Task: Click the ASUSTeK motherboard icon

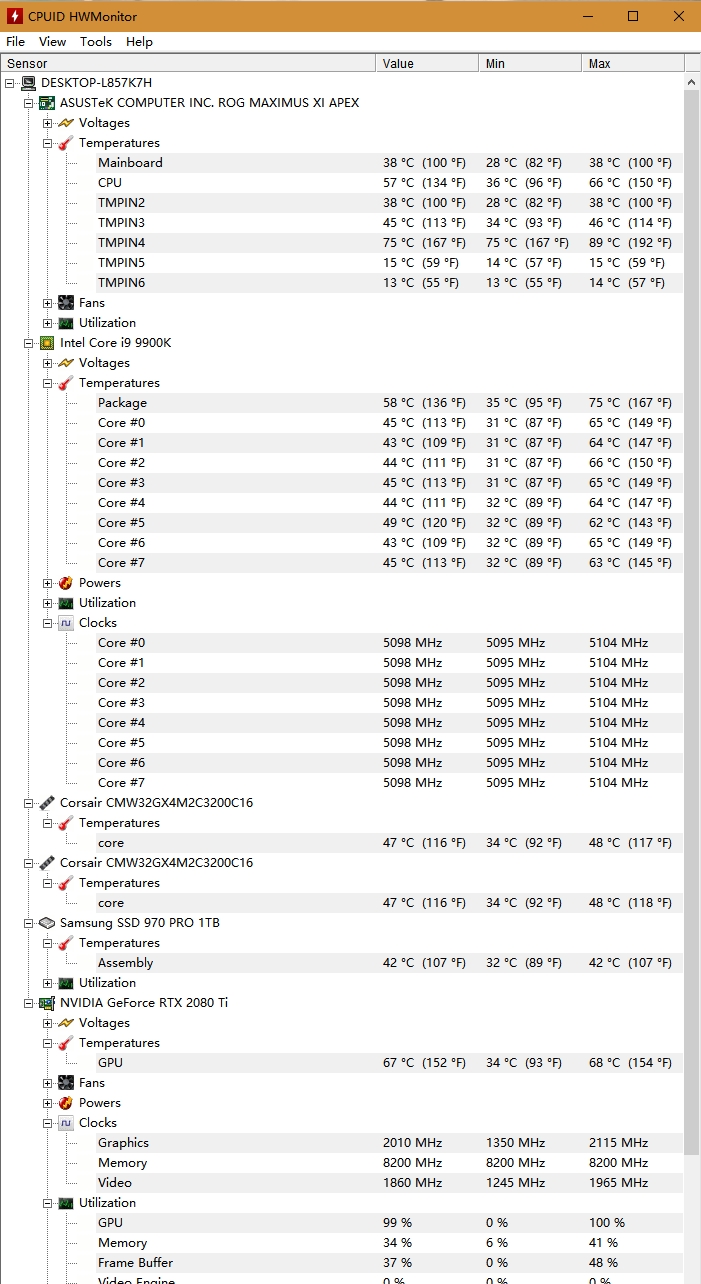Action: coord(47,103)
